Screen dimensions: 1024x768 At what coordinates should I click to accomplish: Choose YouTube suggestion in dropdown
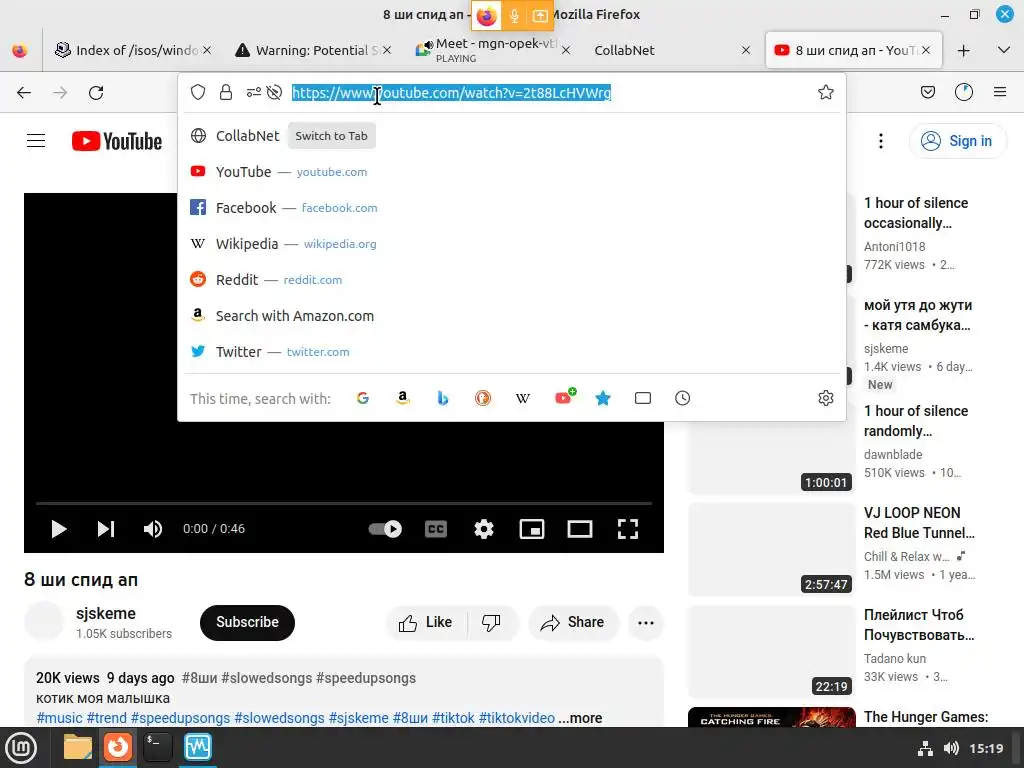point(511,172)
